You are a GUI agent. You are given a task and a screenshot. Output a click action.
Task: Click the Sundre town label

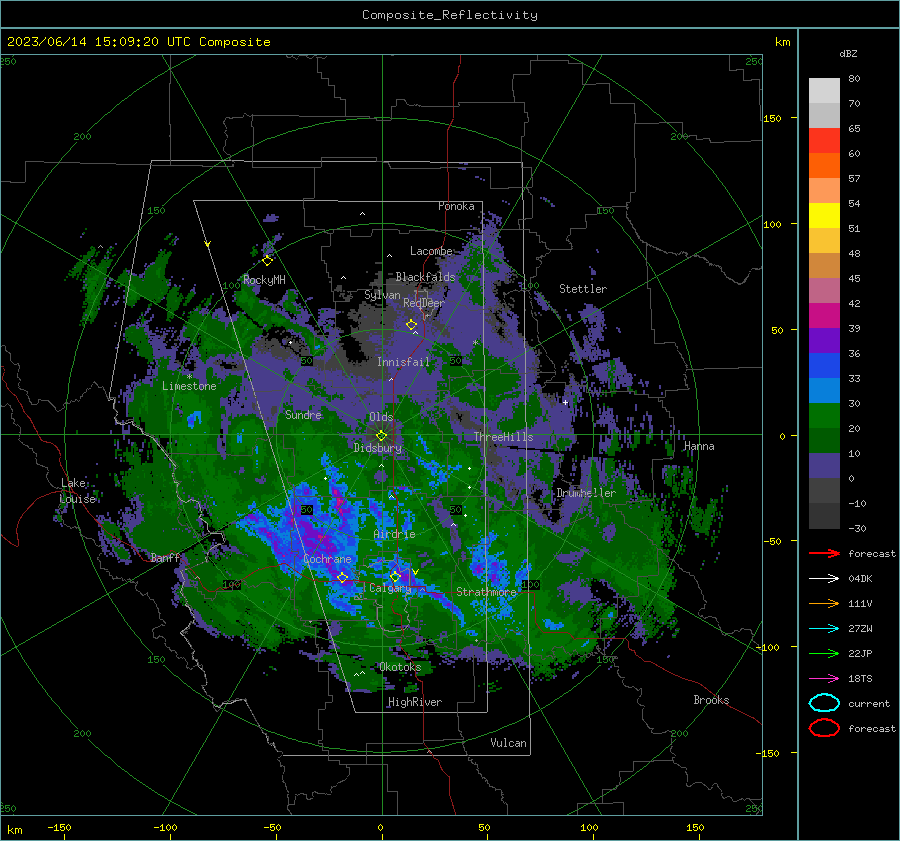pyautogui.click(x=303, y=415)
